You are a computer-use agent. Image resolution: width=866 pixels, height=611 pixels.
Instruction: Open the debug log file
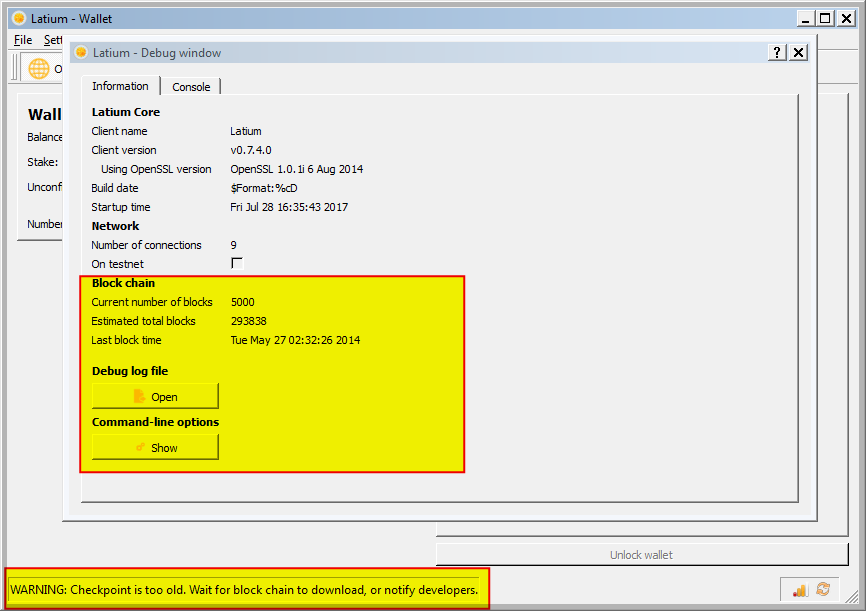[155, 397]
